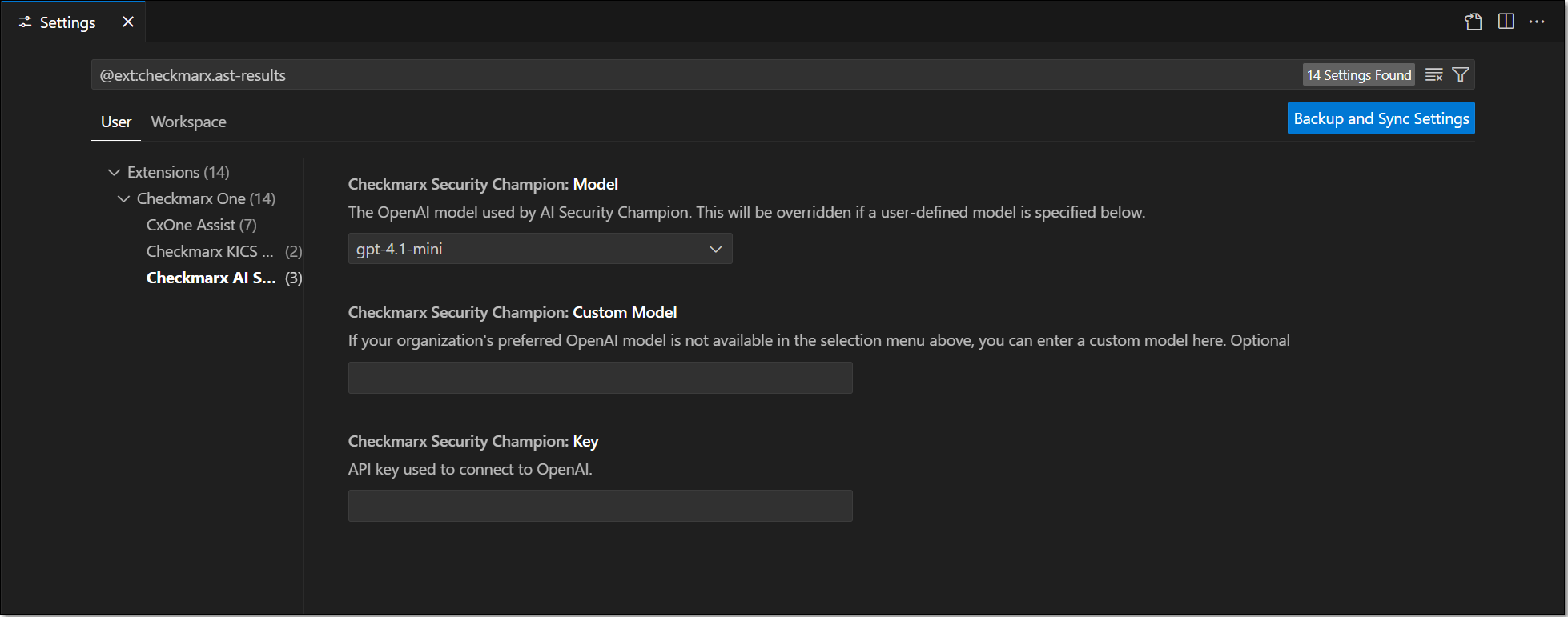The height and width of the screenshot is (617, 1568).
Task: Switch to the User settings tab
Action: click(116, 122)
